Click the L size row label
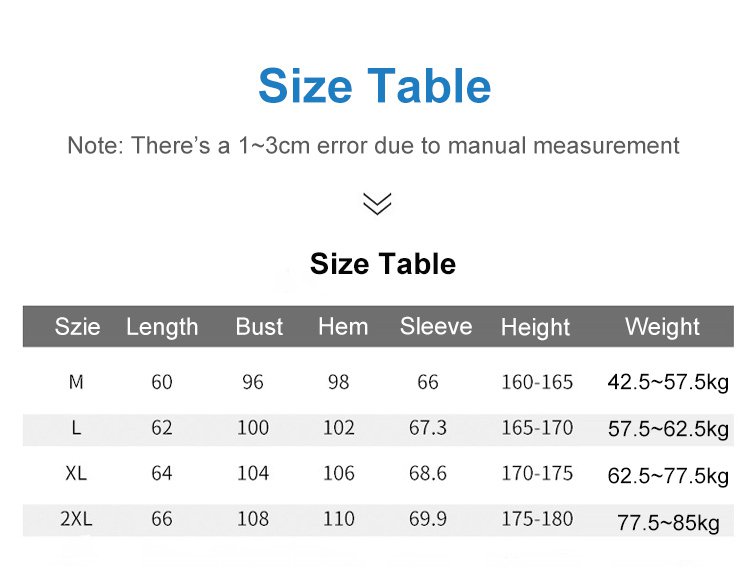This screenshot has width=750, height=575. [x=76, y=428]
